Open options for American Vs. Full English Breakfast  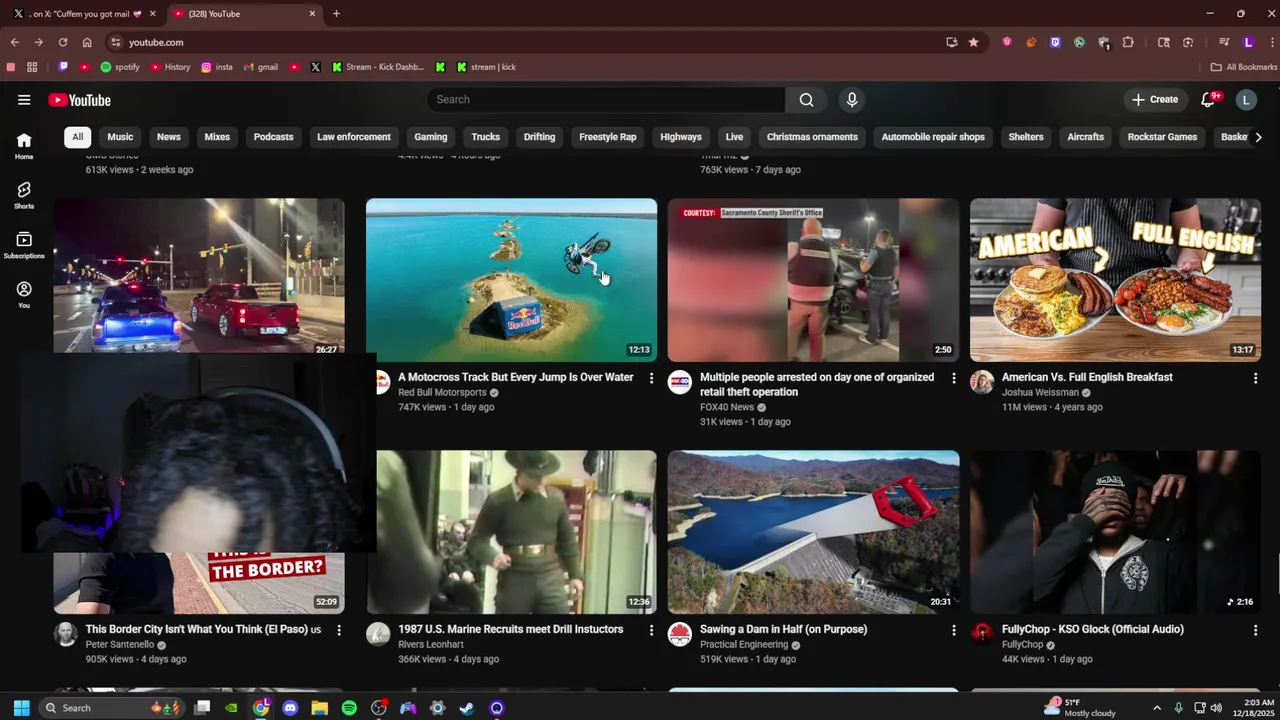point(1255,378)
